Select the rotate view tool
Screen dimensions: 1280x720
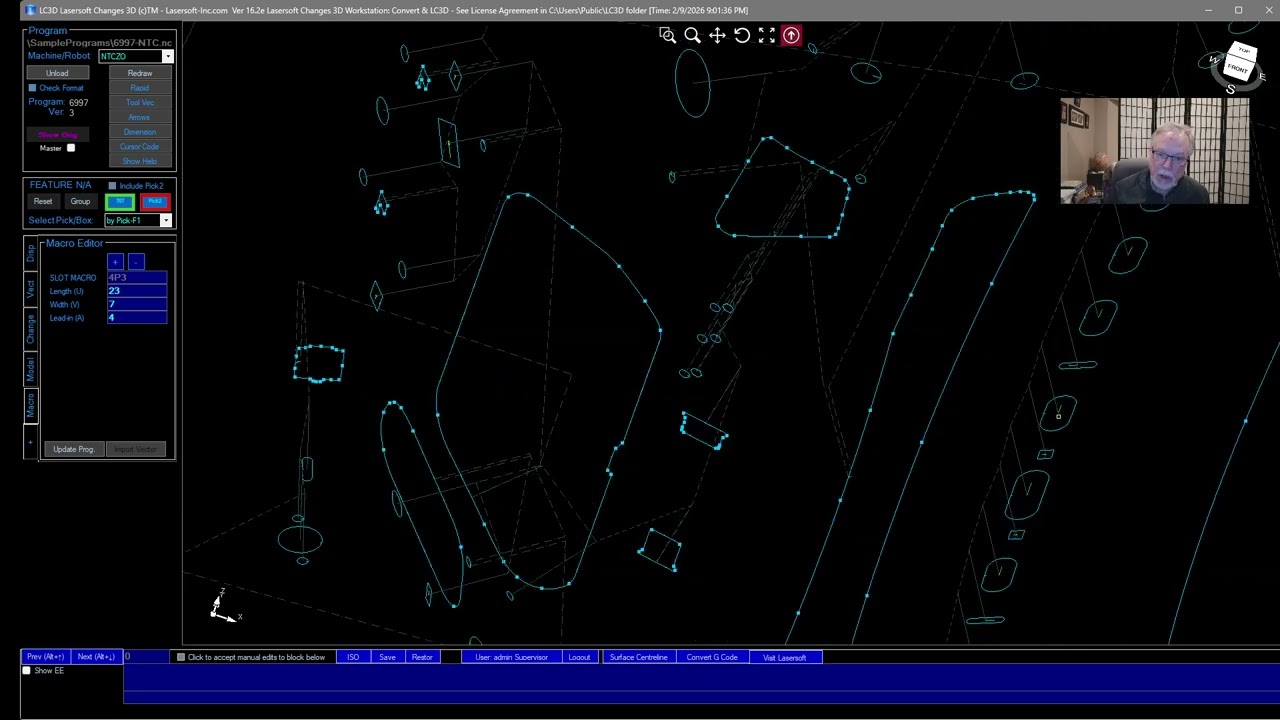click(742, 35)
